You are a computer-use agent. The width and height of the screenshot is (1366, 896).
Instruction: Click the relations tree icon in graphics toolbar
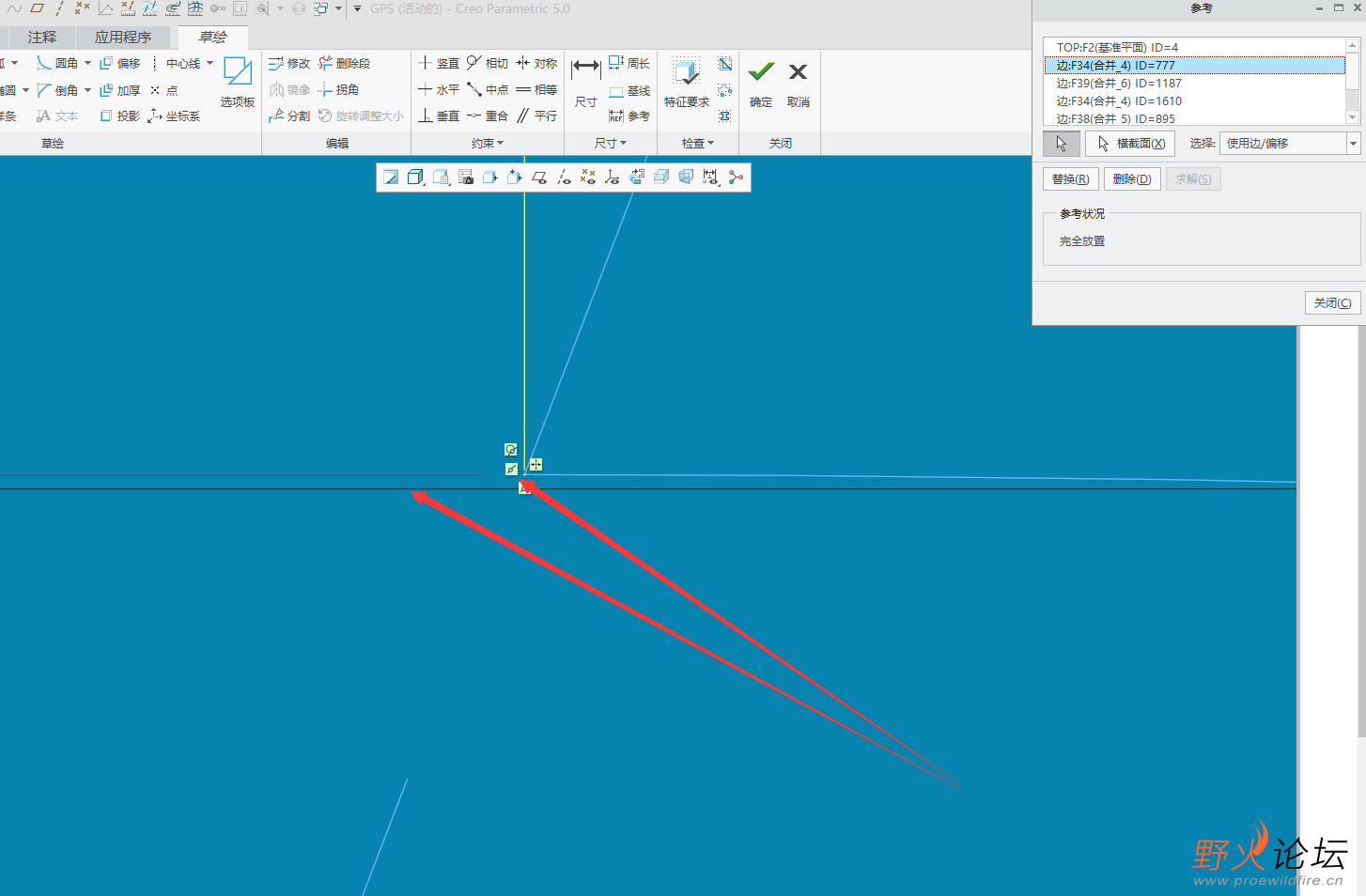(x=736, y=178)
